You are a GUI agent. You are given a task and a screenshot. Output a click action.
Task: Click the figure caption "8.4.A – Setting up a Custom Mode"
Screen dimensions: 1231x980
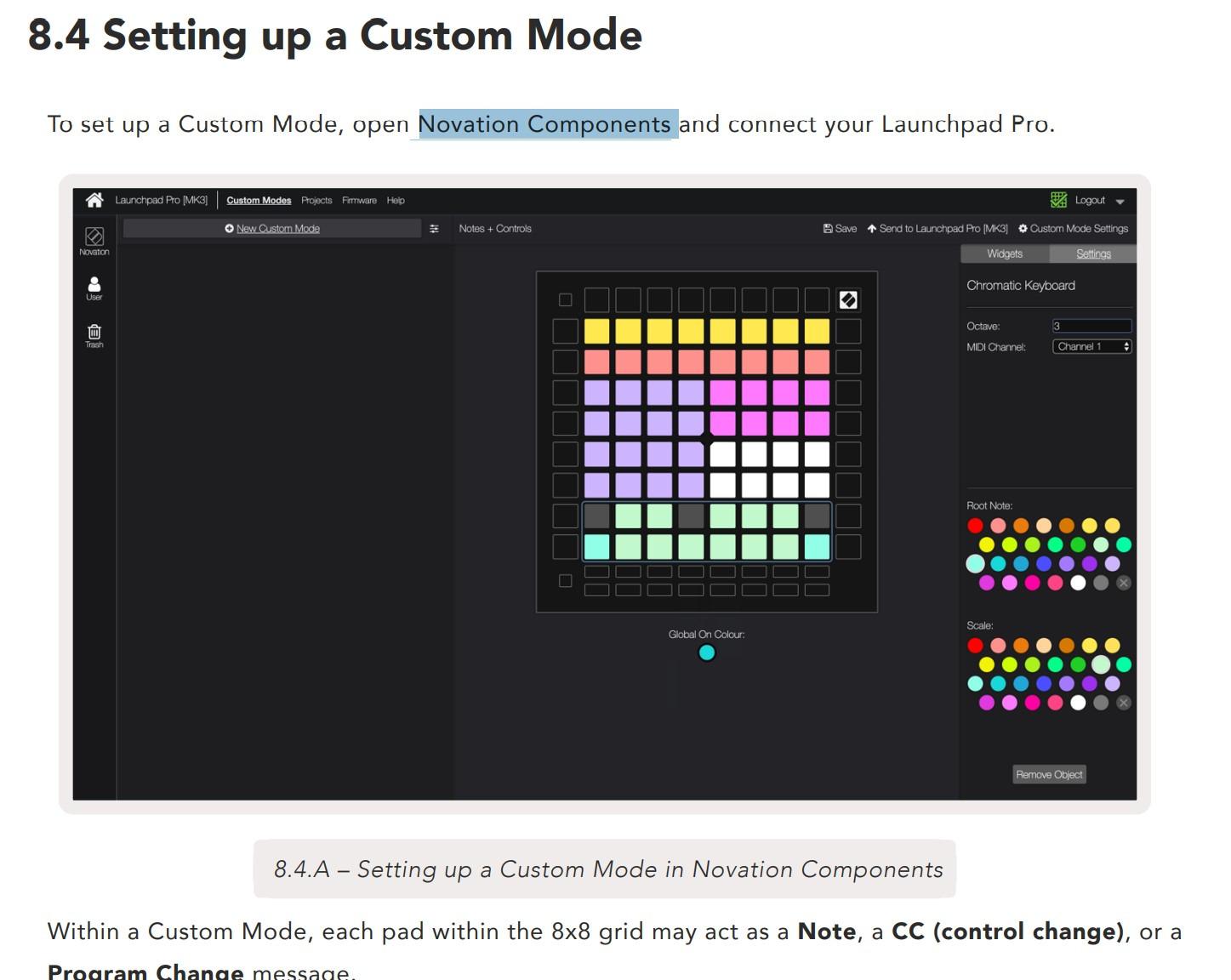click(608, 869)
